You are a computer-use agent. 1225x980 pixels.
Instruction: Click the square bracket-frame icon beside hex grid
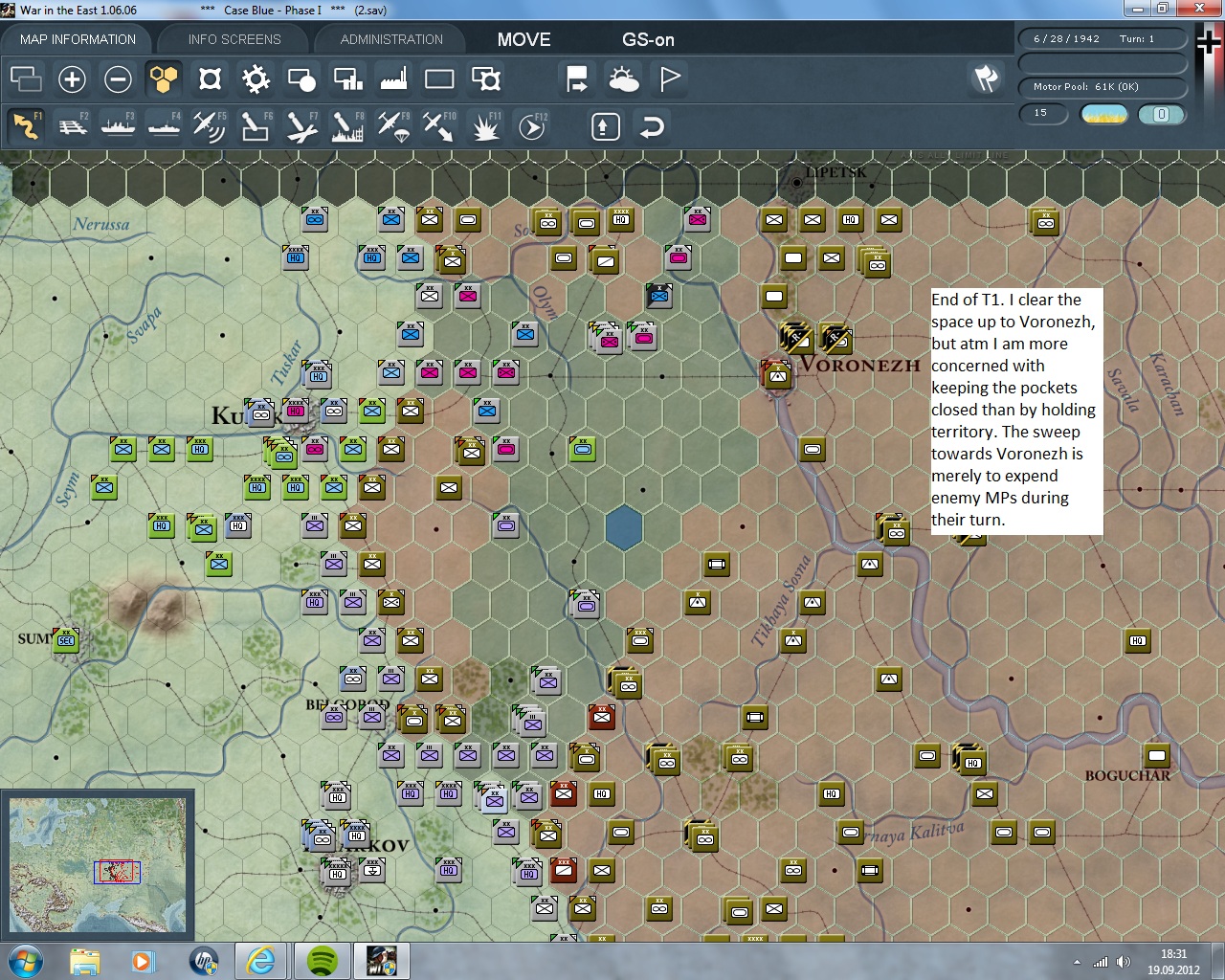click(210, 78)
